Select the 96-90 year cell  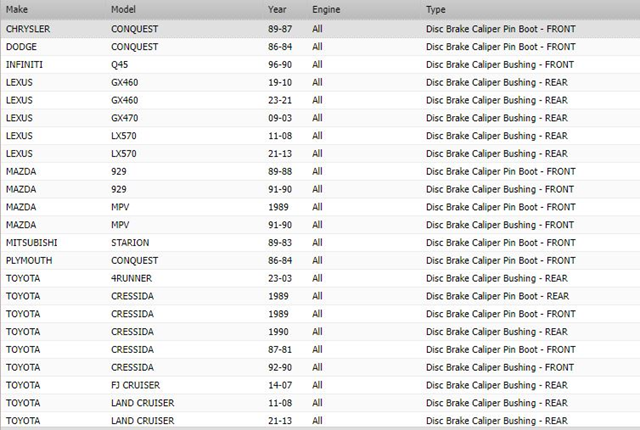pyautogui.click(x=279, y=65)
